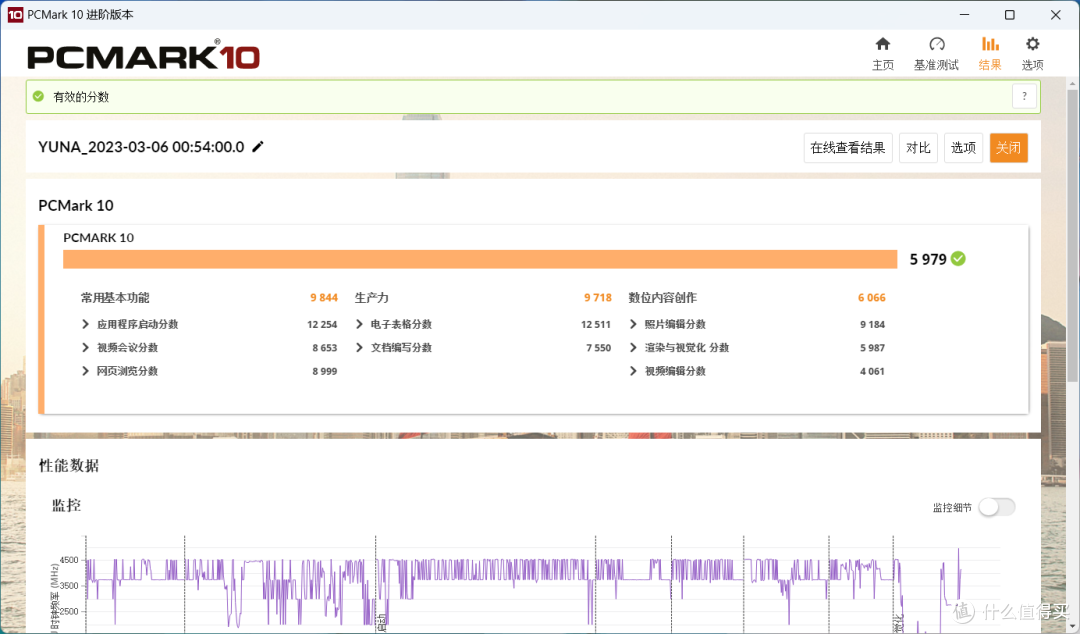Click the value 12 511
Image resolution: width=1080 pixels, height=634 pixels.
pos(596,325)
